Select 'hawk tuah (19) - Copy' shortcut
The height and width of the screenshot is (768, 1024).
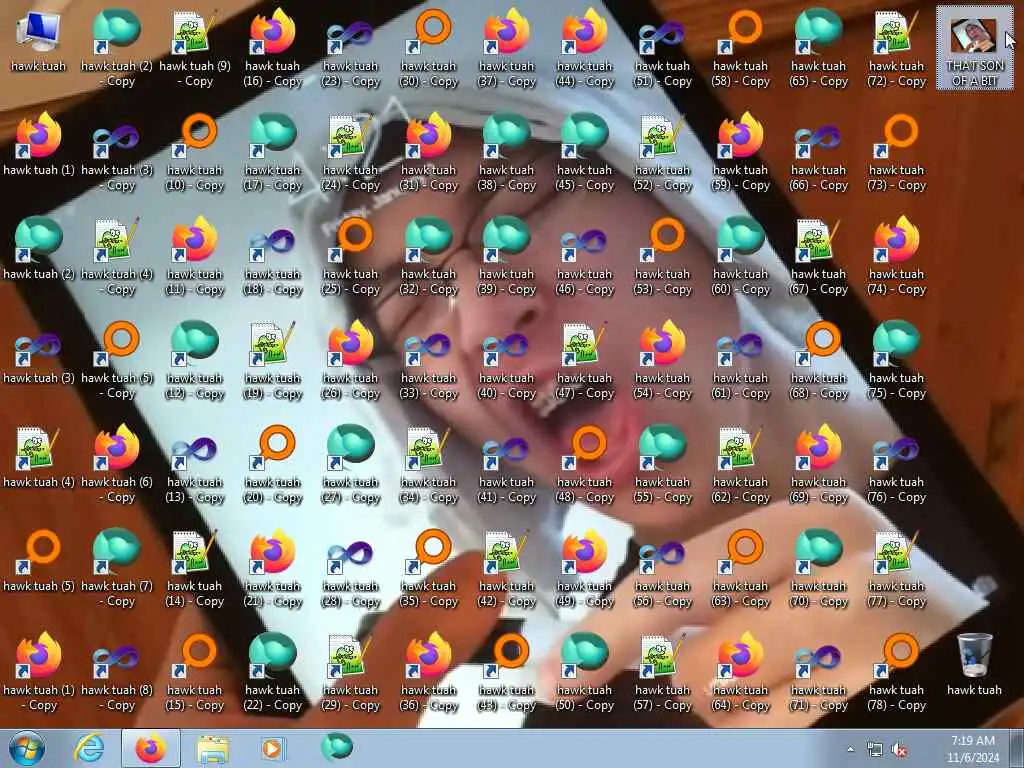click(x=272, y=360)
